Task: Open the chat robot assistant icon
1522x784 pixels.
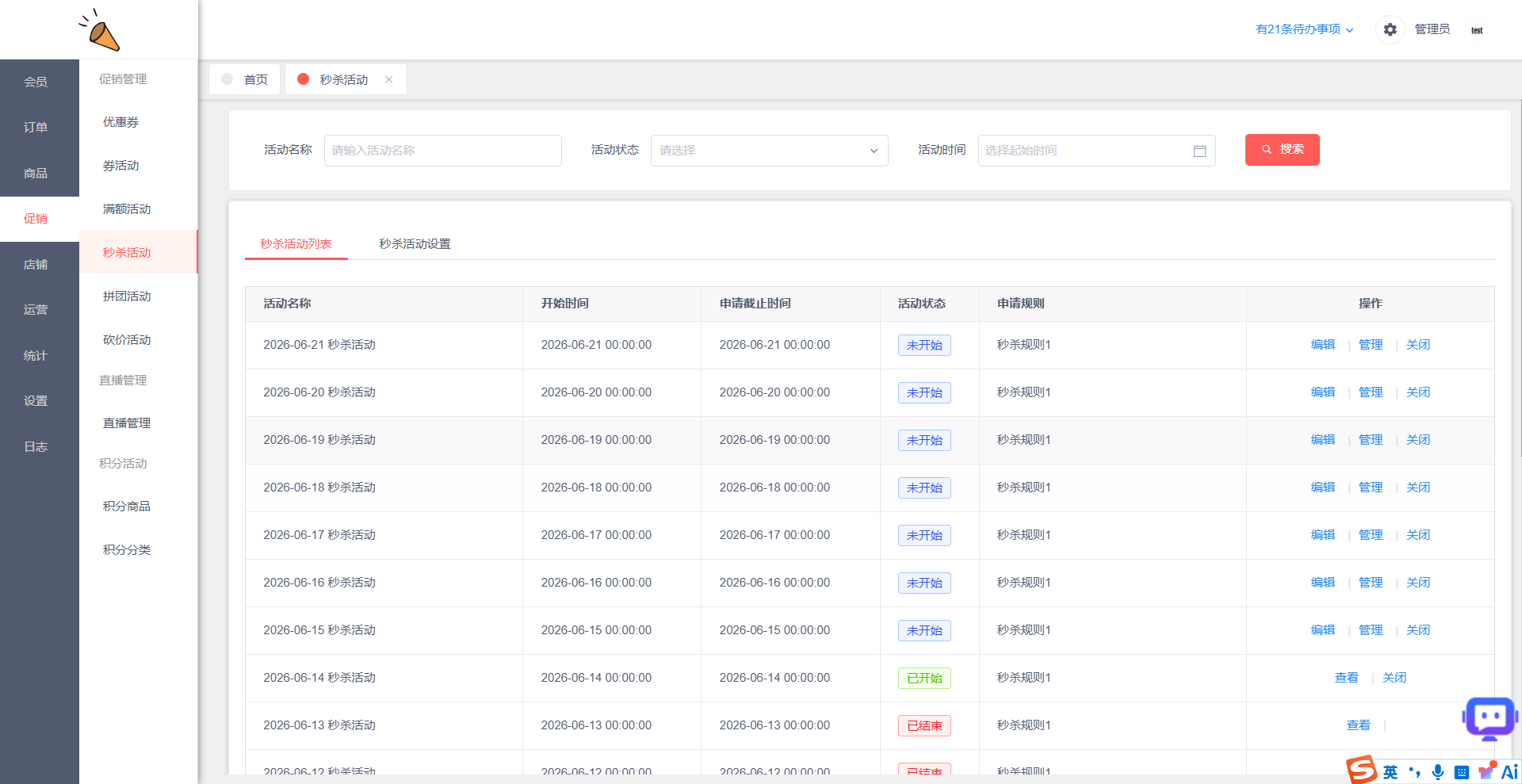Action: pos(1489,718)
